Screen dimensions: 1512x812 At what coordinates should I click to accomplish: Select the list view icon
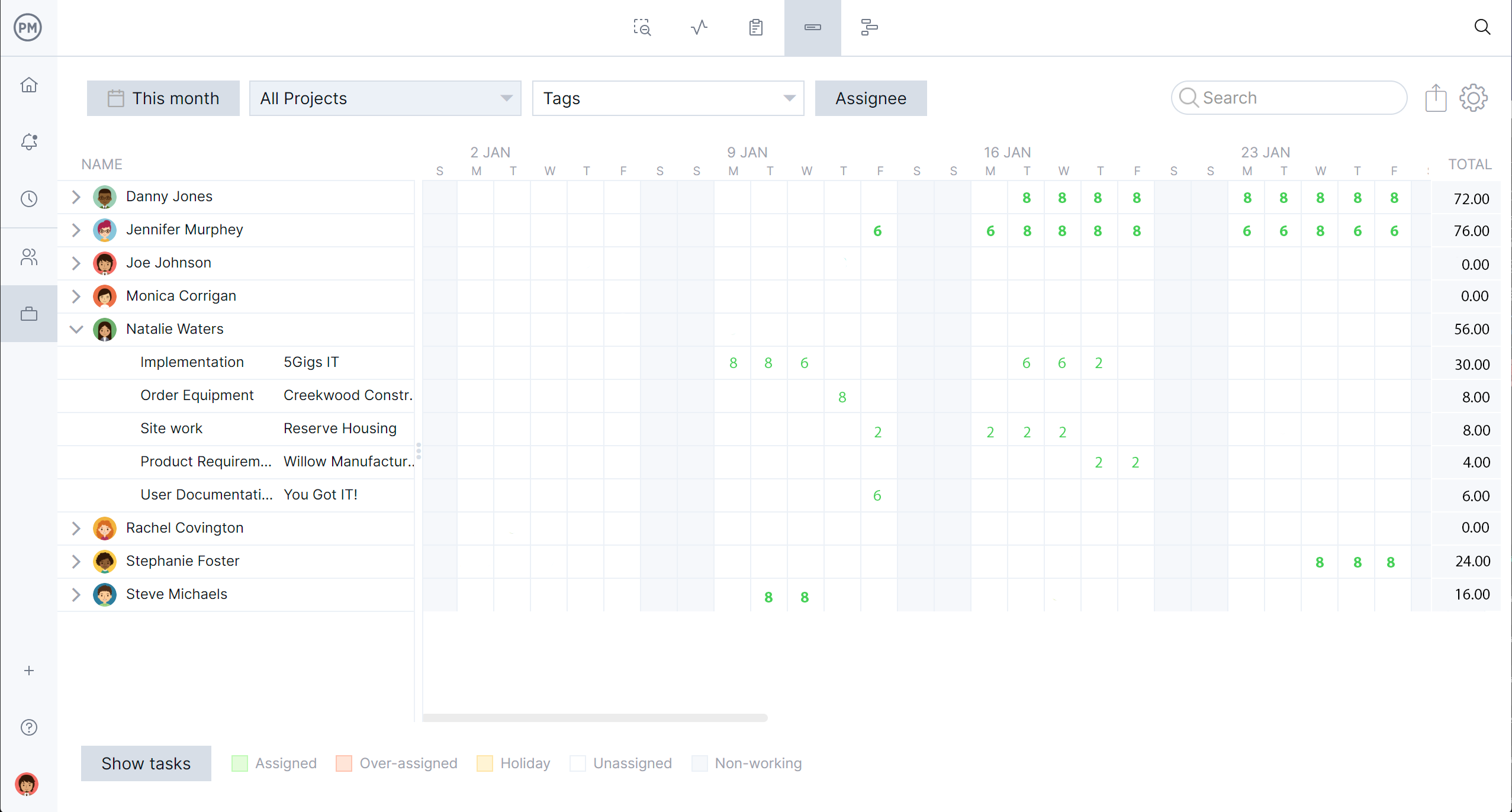(754, 27)
